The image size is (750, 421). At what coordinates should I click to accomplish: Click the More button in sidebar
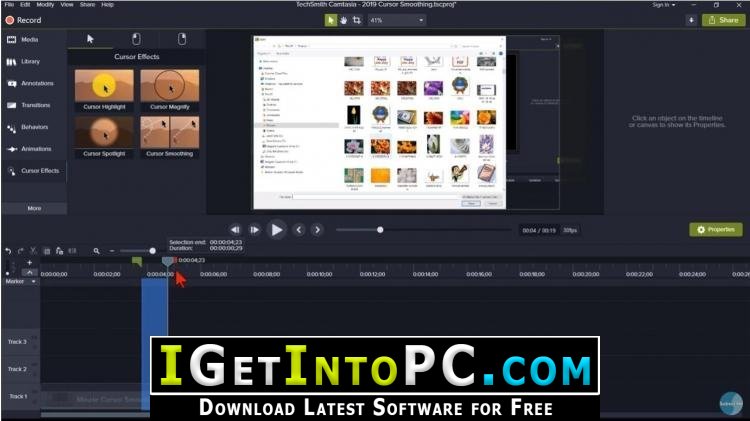pos(34,209)
